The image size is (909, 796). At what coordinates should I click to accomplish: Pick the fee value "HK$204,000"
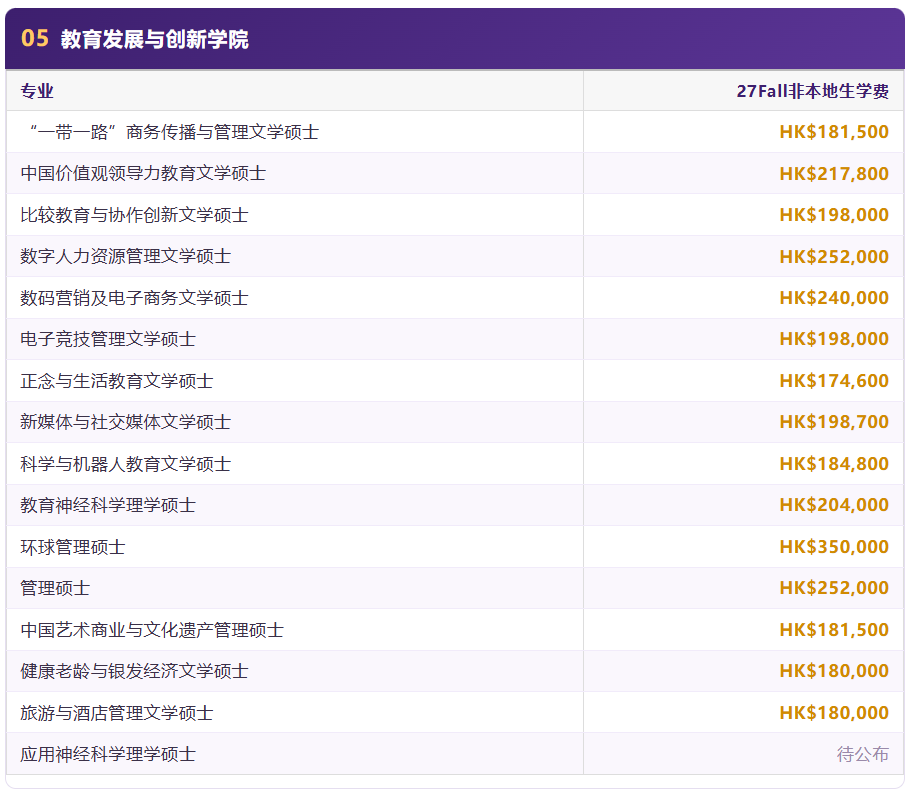(834, 505)
